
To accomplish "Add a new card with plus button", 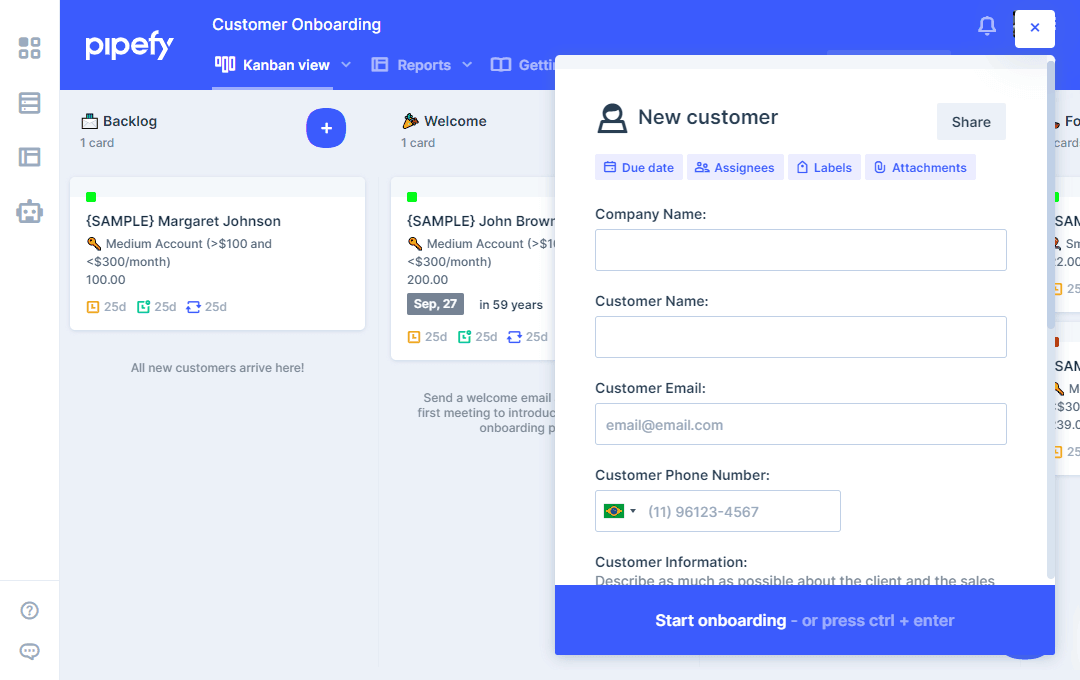I will point(326,128).
